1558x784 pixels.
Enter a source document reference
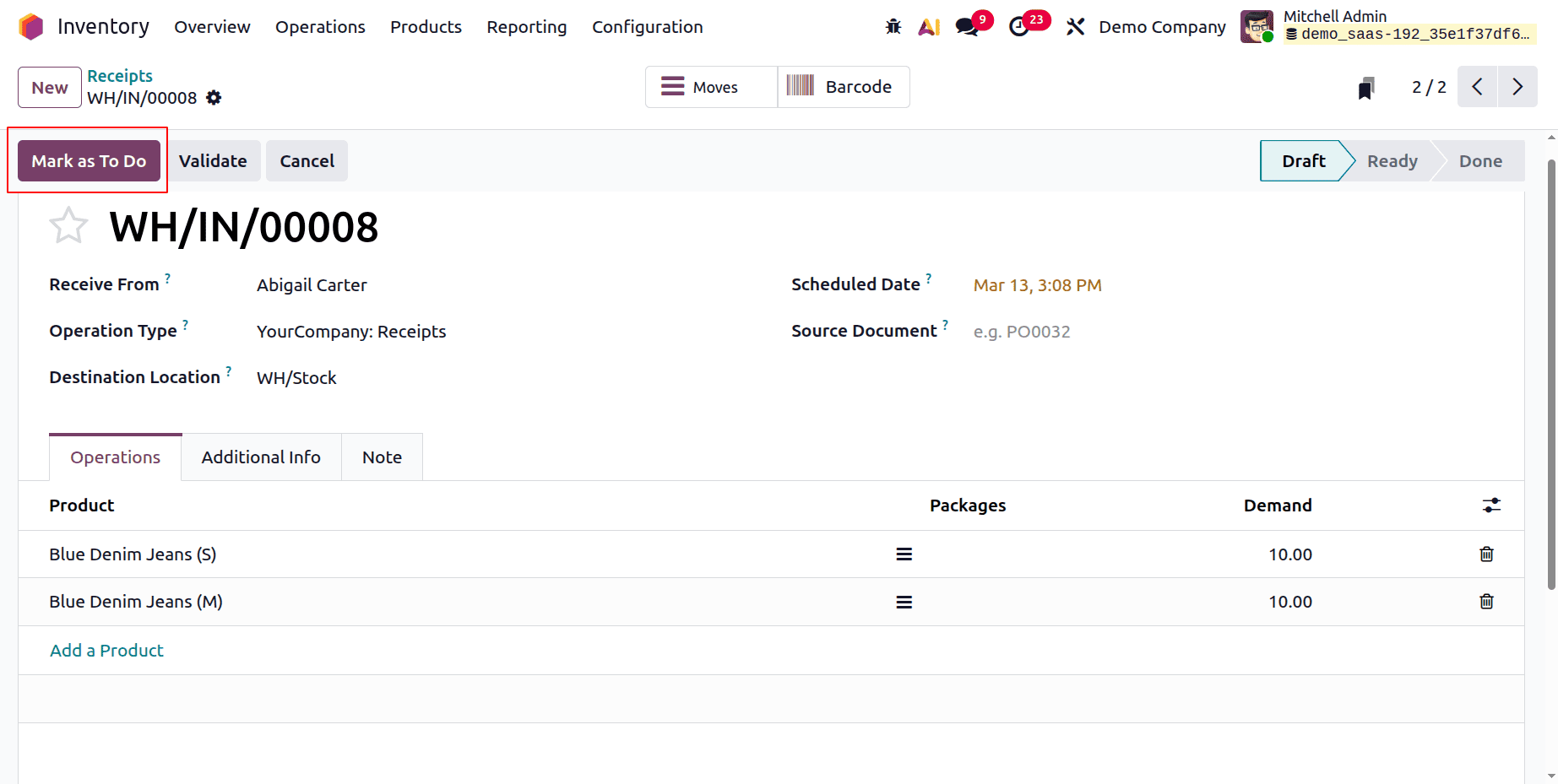[1056, 331]
